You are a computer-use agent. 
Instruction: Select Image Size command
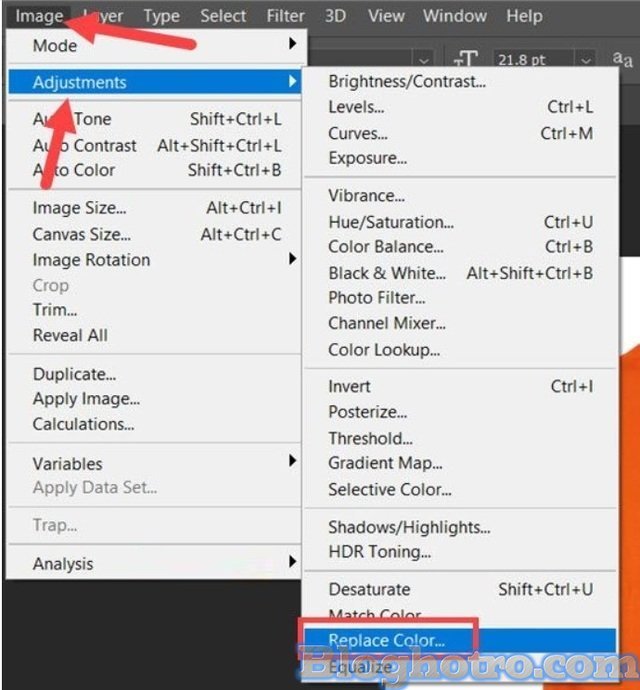79,209
